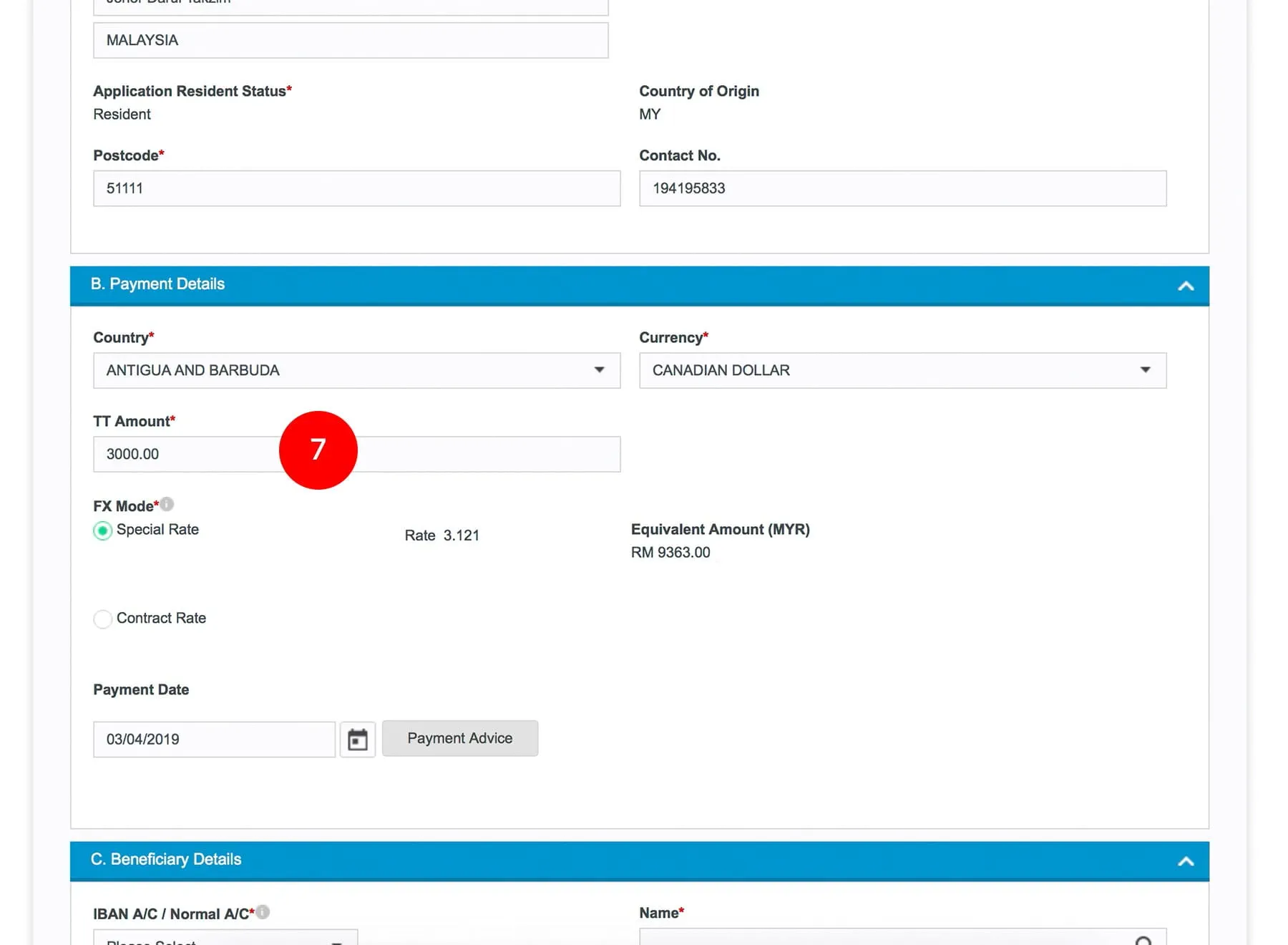Click the Contact No. input field

[902, 188]
